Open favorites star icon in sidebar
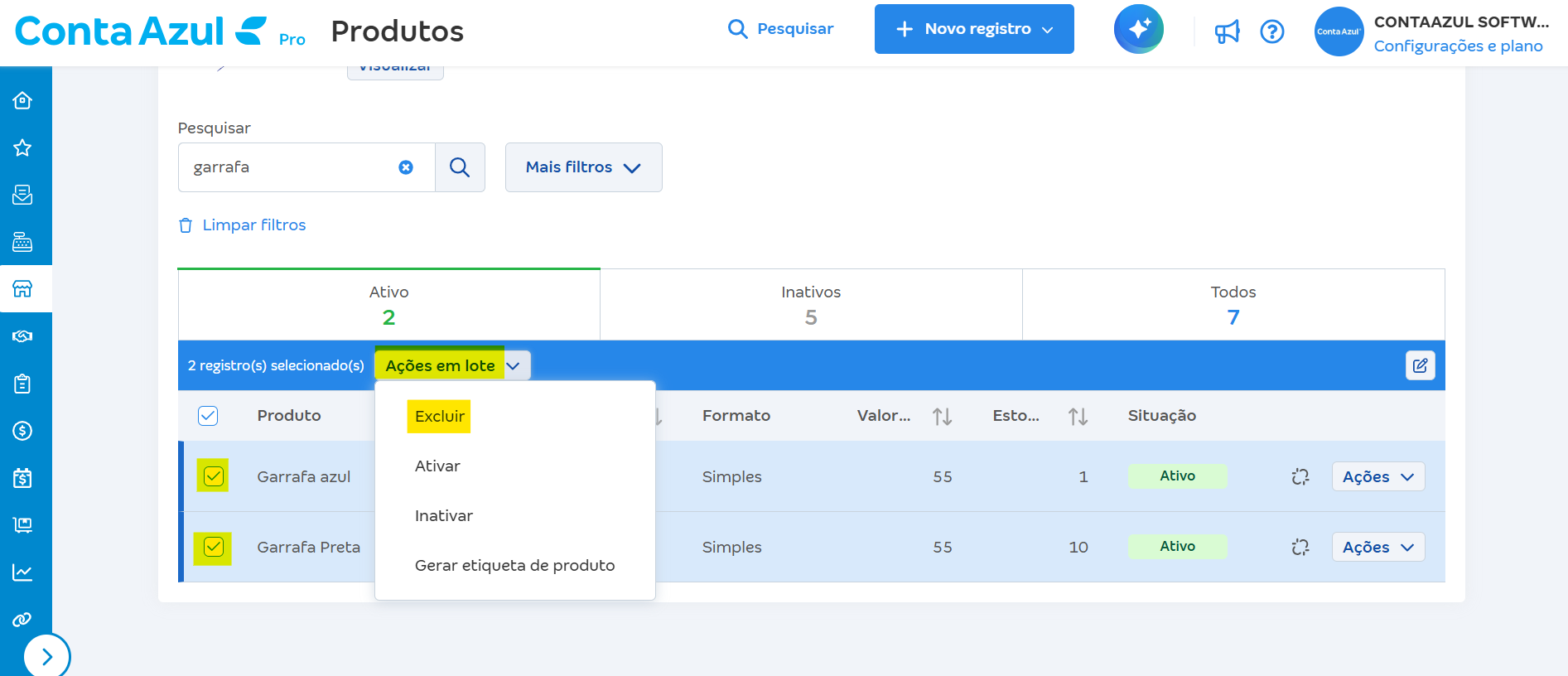This screenshot has width=1568, height=676. point(22,147)
